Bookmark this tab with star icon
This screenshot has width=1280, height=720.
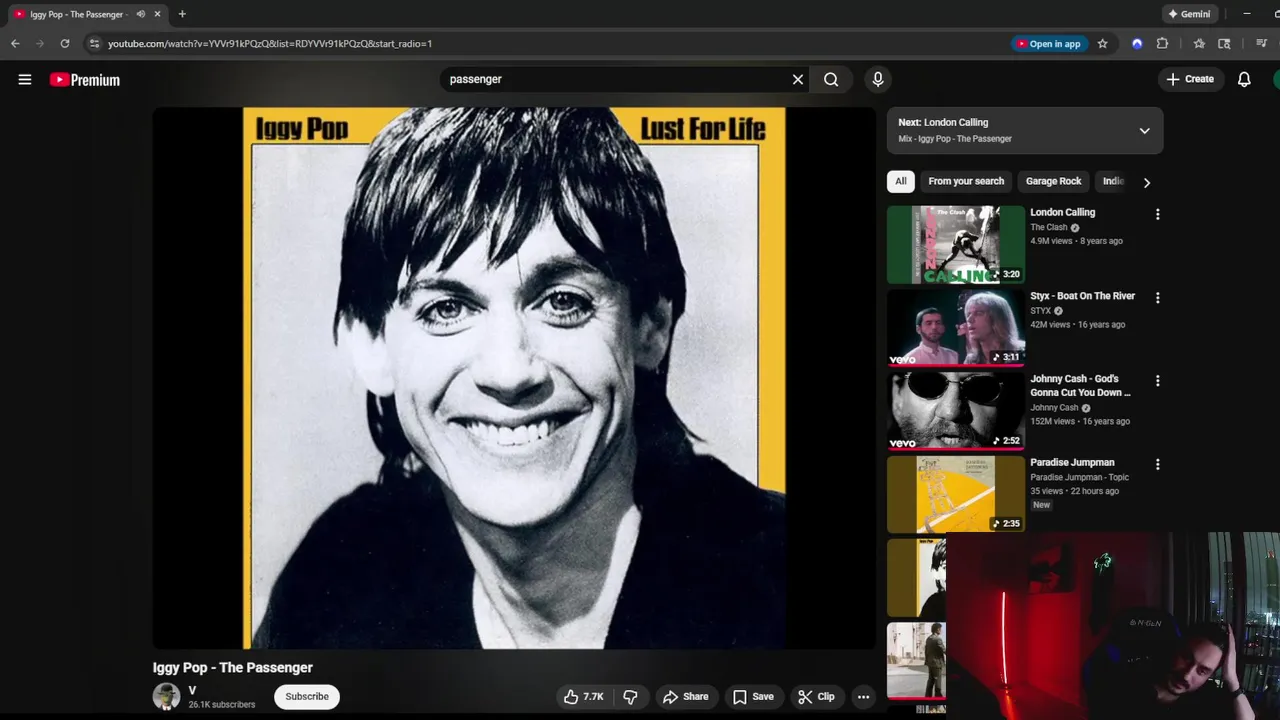1102,44
